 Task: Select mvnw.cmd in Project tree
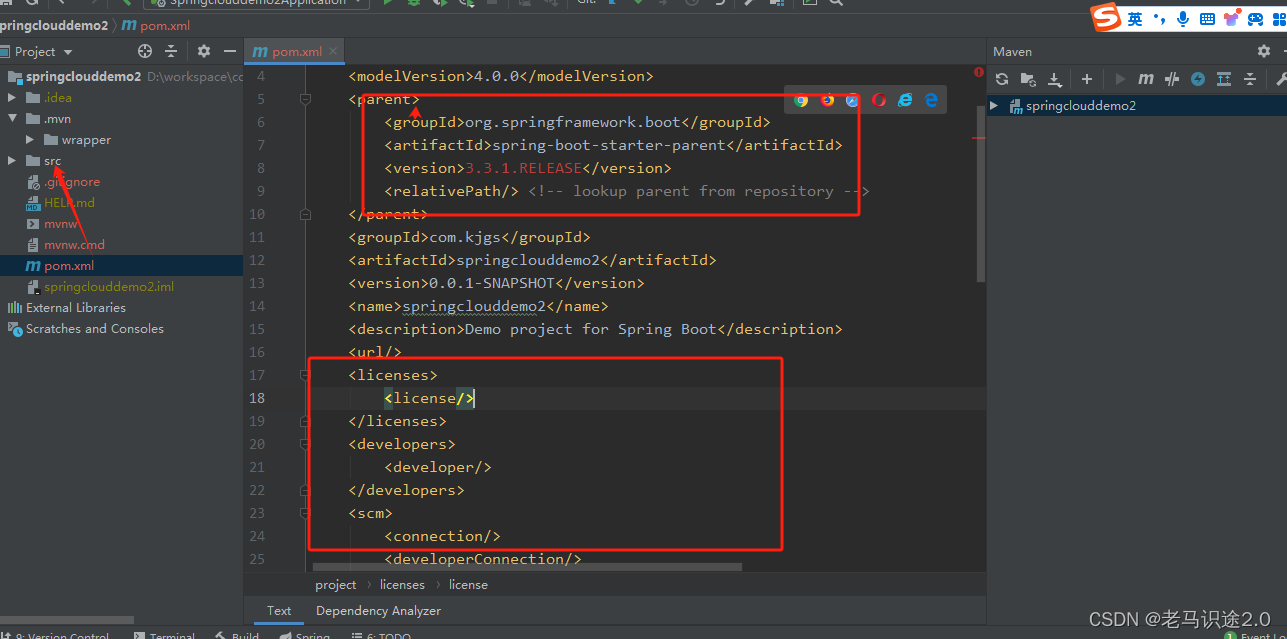coord(74,244)
